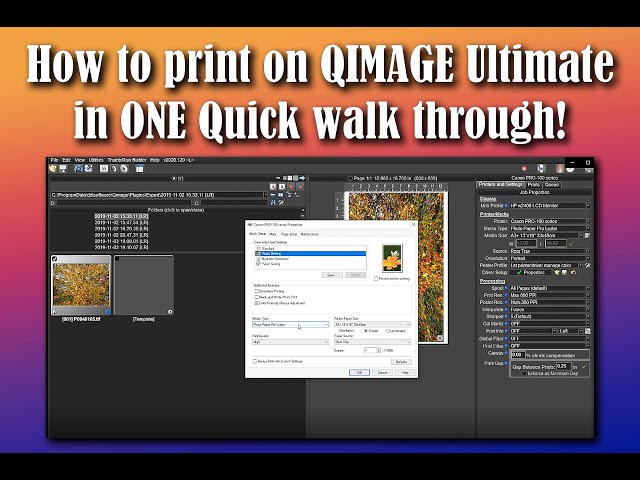Open Printer Paper Size dropdown in dialog
The width and height of the screenshot is (640, 480).
(372, 324)
